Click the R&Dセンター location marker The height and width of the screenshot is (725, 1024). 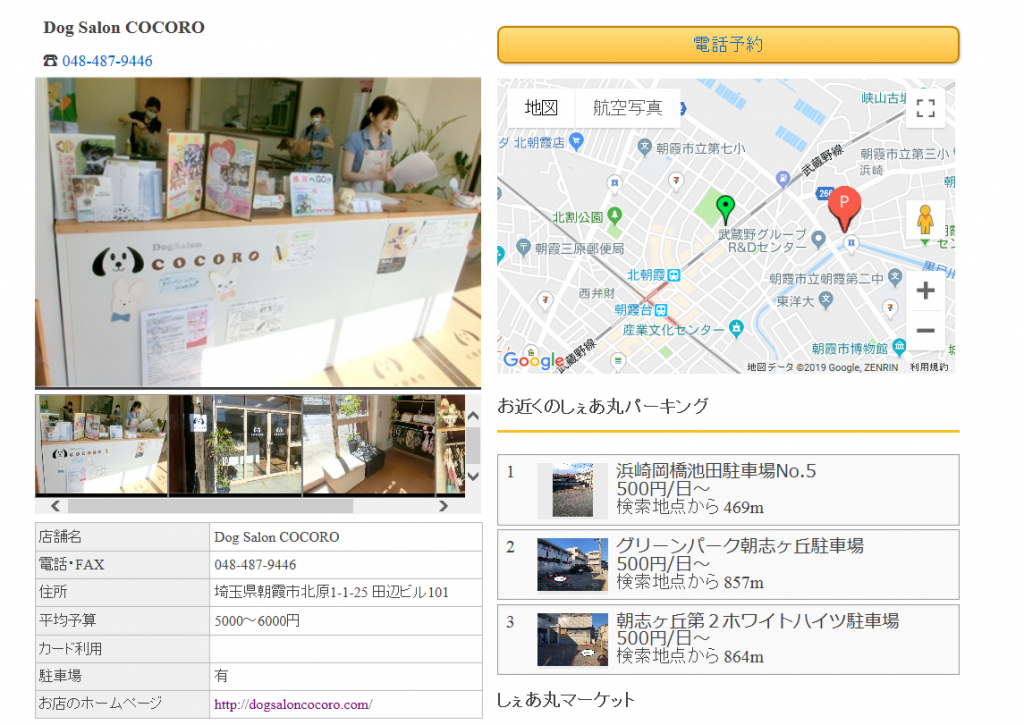[818, 240]
